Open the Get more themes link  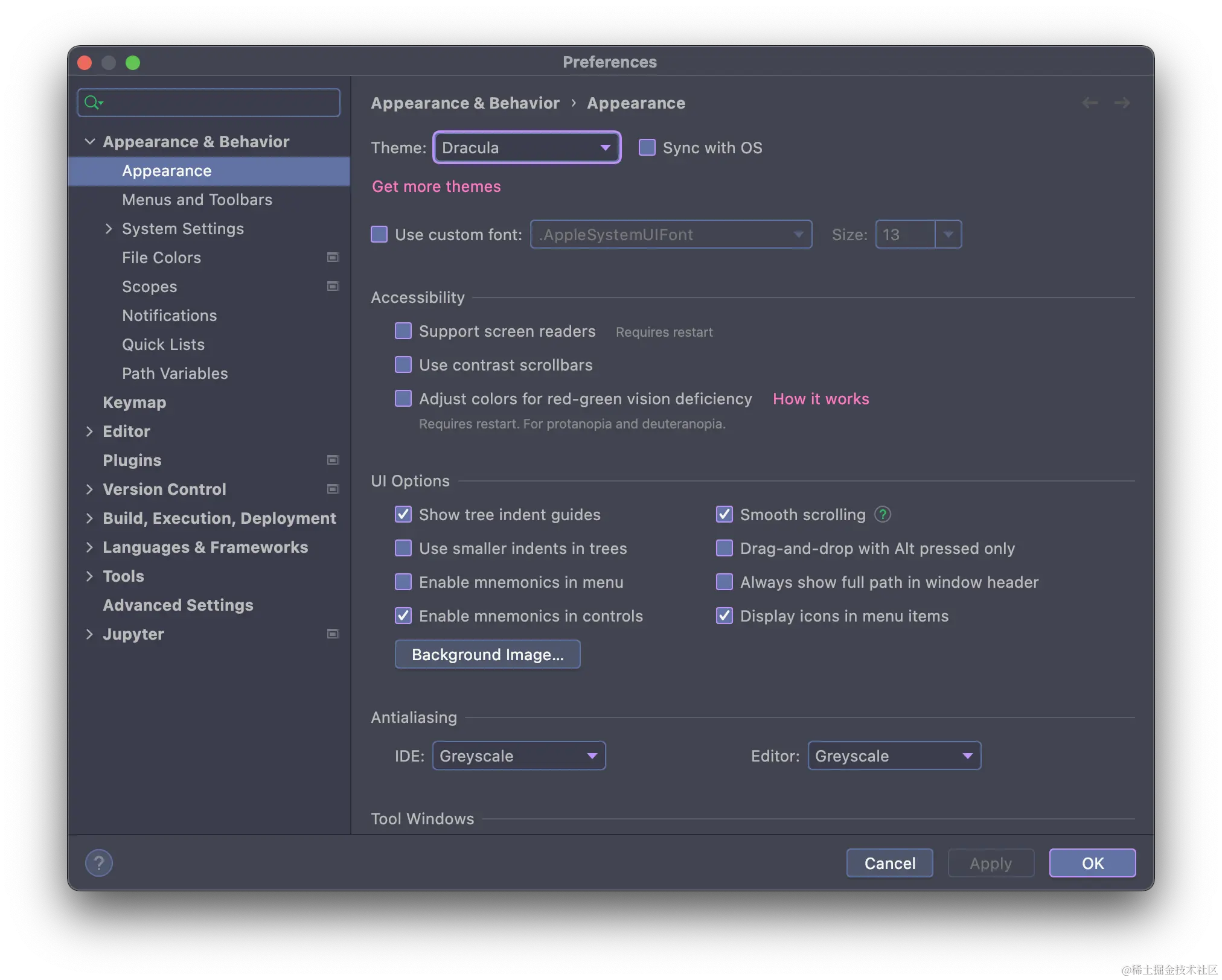pyautogui.click(x=436, y=186)
